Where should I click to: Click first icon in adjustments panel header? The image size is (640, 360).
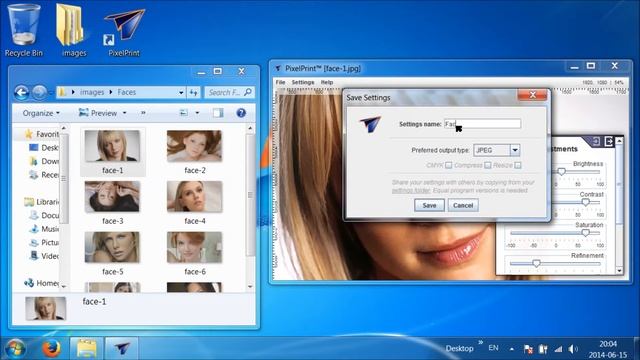(x=596, y=141)
